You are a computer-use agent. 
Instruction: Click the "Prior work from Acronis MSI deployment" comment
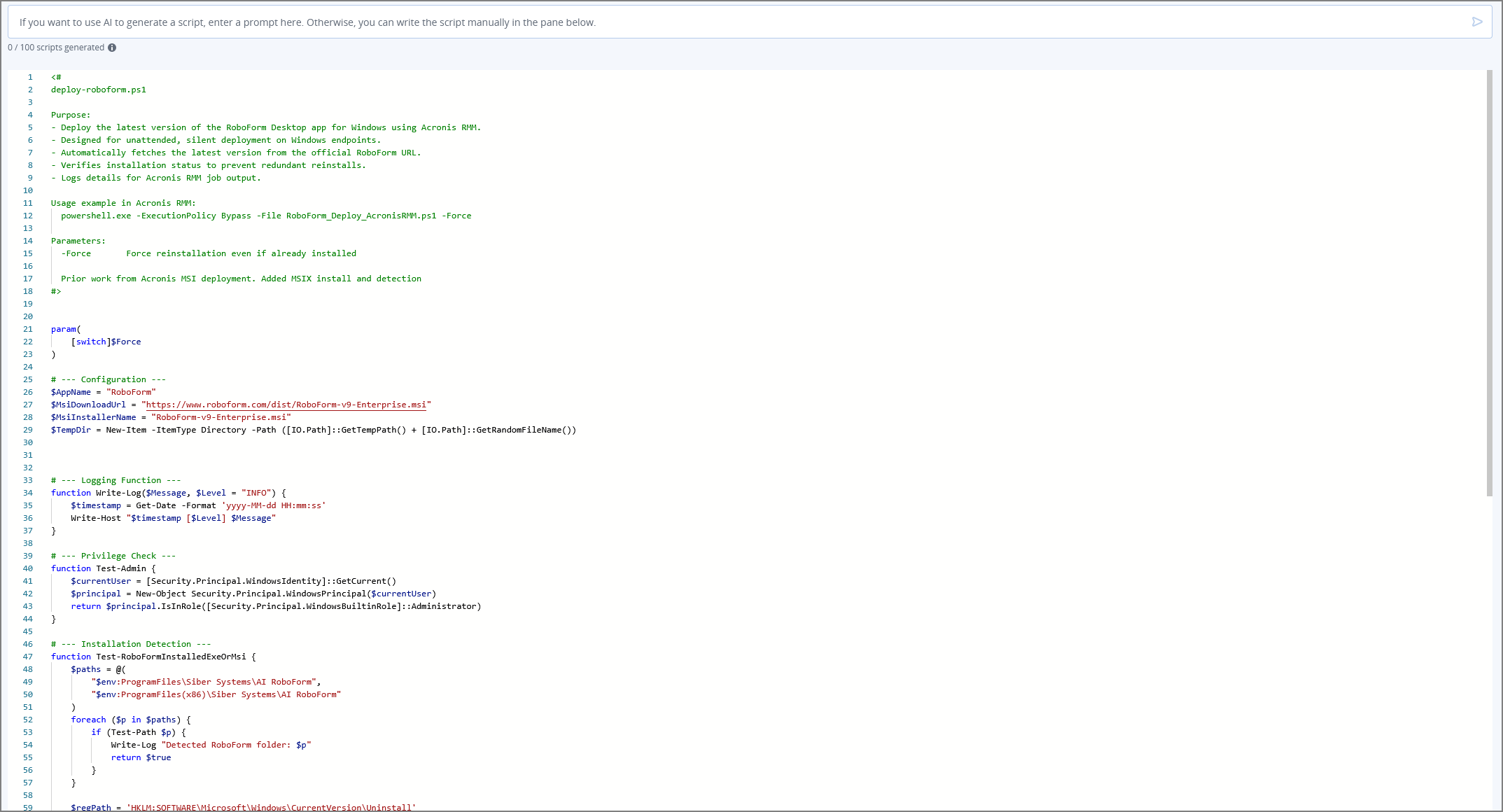click(x=241, y=279)
